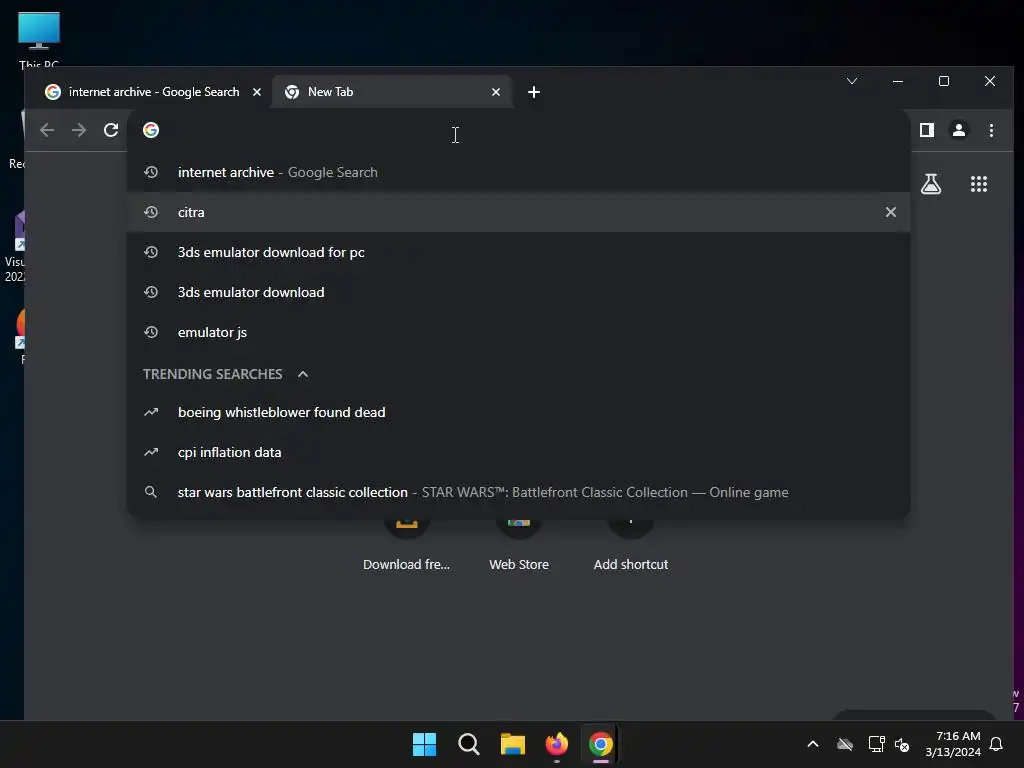The image size is (1024, 768).
Task: Select the 'emulator js' suggestion
Action: point(518,332)
